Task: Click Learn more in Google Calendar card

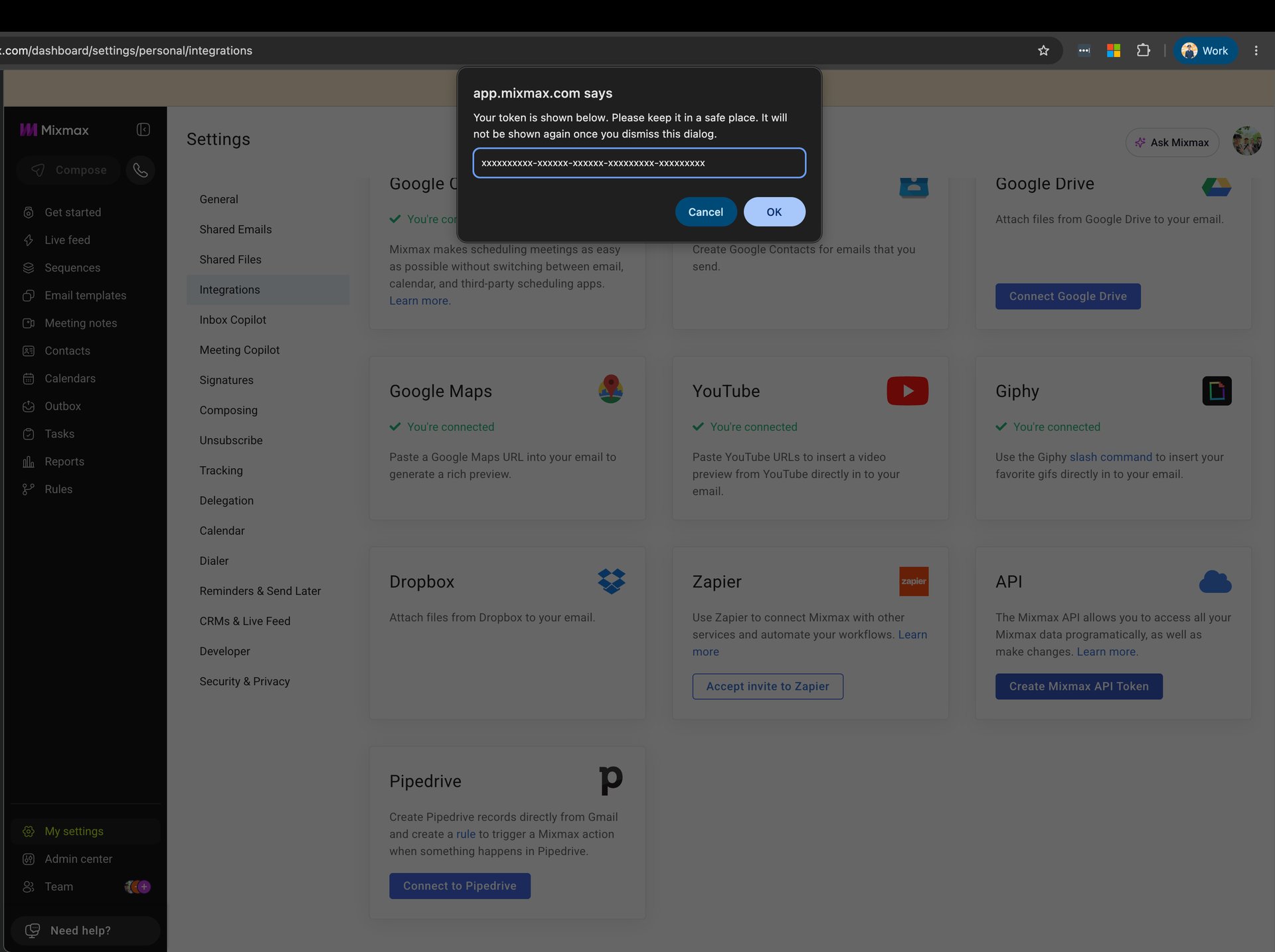Action: click(420, 301)
